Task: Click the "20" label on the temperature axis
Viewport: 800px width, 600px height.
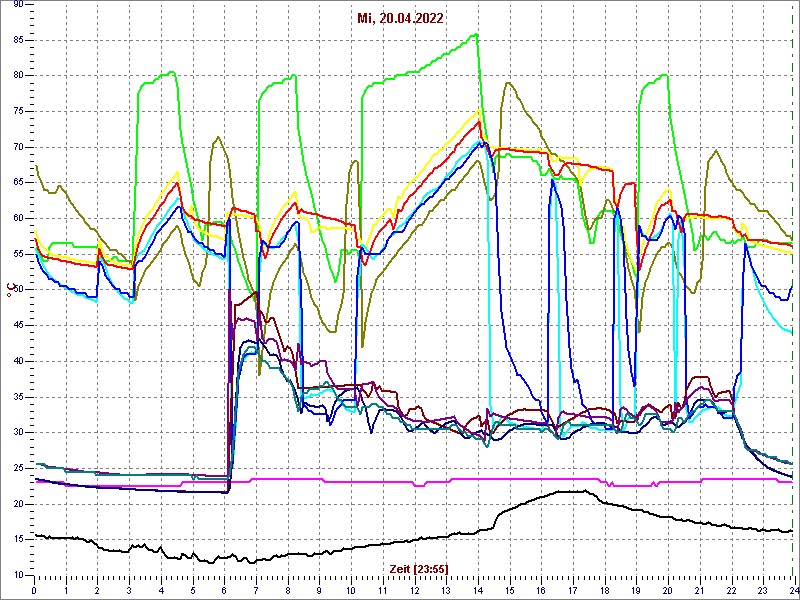Action: coord(17,505)
